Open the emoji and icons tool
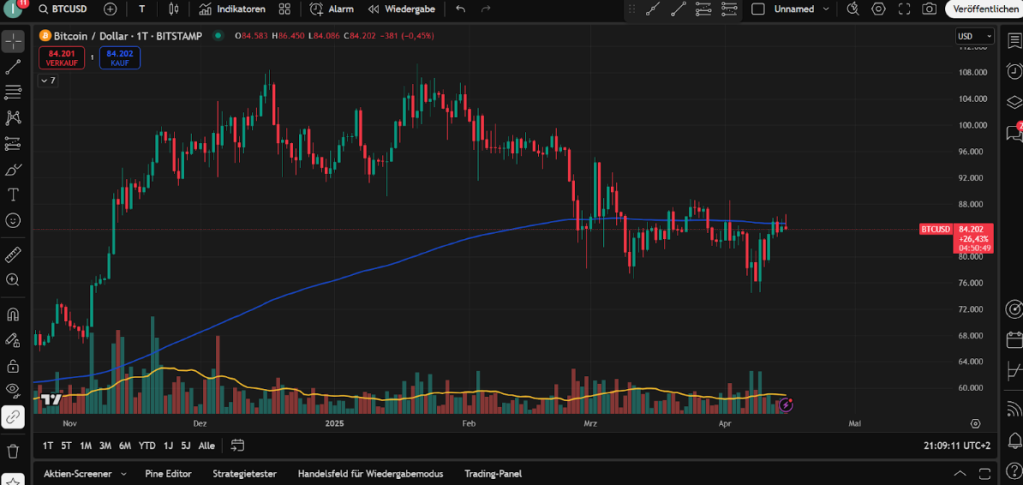The image size is (1023, 485). [13, 220]
